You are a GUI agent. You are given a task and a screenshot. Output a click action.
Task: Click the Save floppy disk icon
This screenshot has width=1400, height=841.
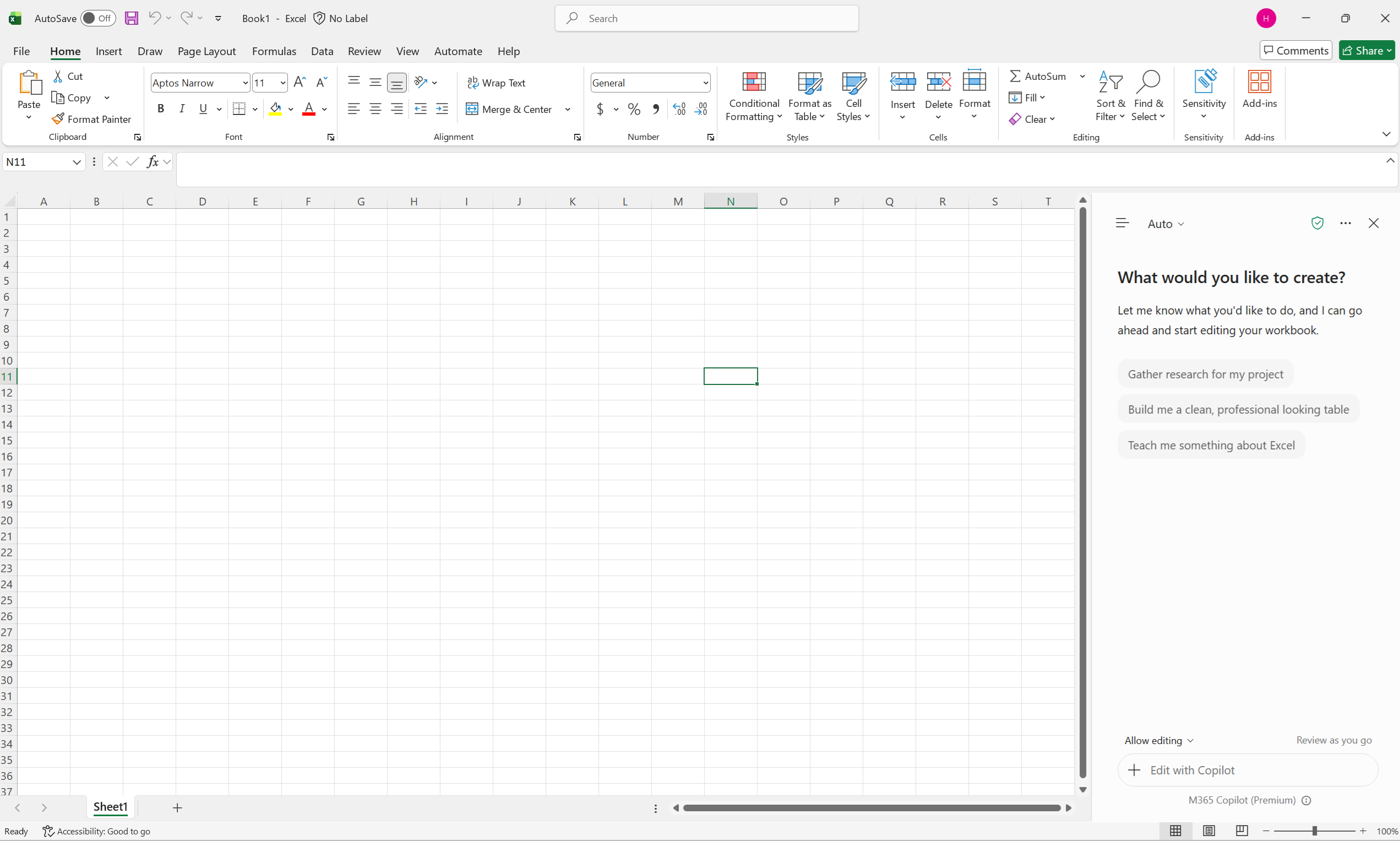[x=132, y=18]
